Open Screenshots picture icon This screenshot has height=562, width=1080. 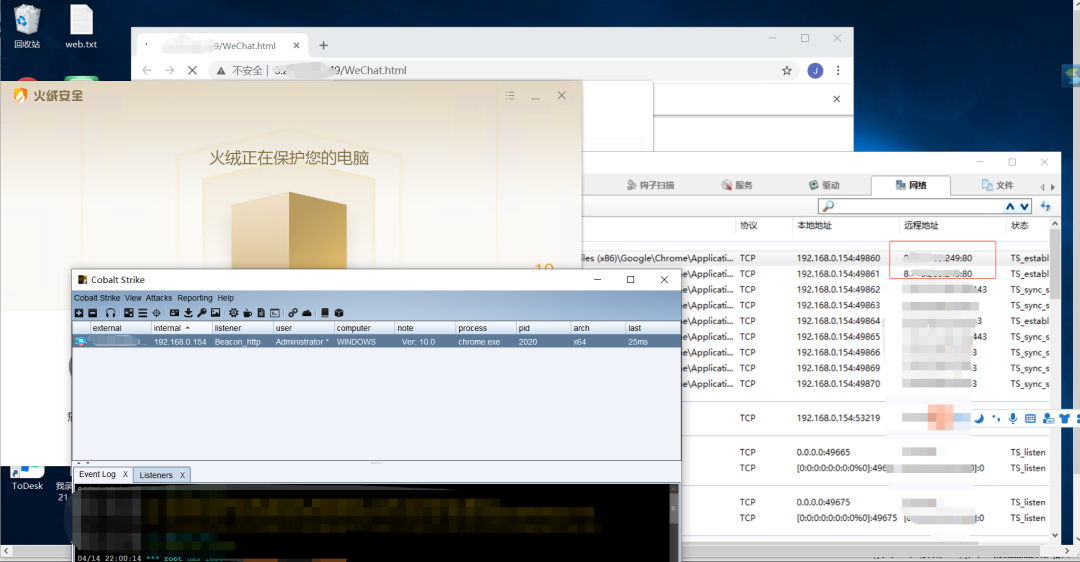[216, 313]
